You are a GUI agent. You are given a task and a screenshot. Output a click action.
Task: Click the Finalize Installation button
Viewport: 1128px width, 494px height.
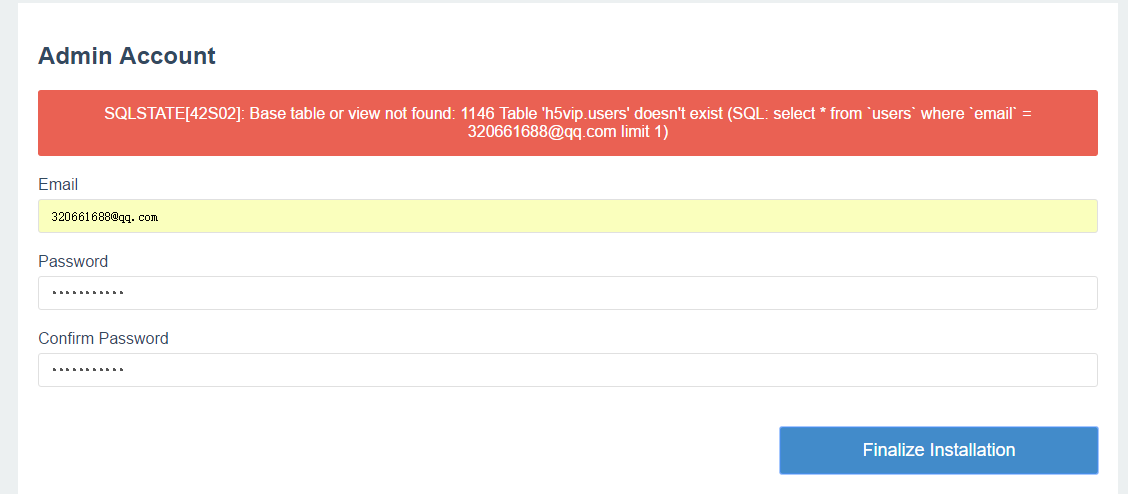(x=938, y=450)
